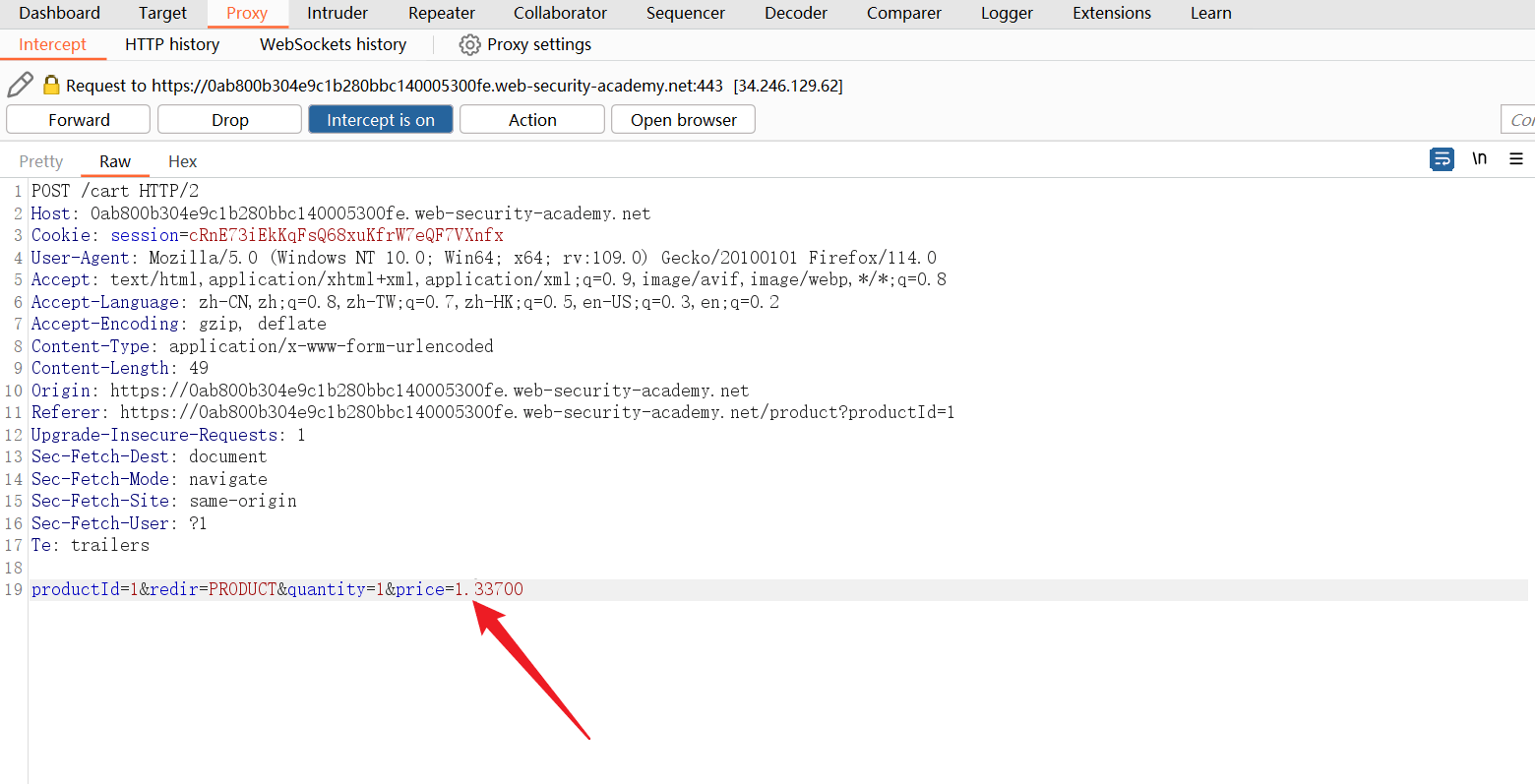Viewport: 1535px width, 784px height.
Task: Select the Raw view tab
Action: [114, 161]
